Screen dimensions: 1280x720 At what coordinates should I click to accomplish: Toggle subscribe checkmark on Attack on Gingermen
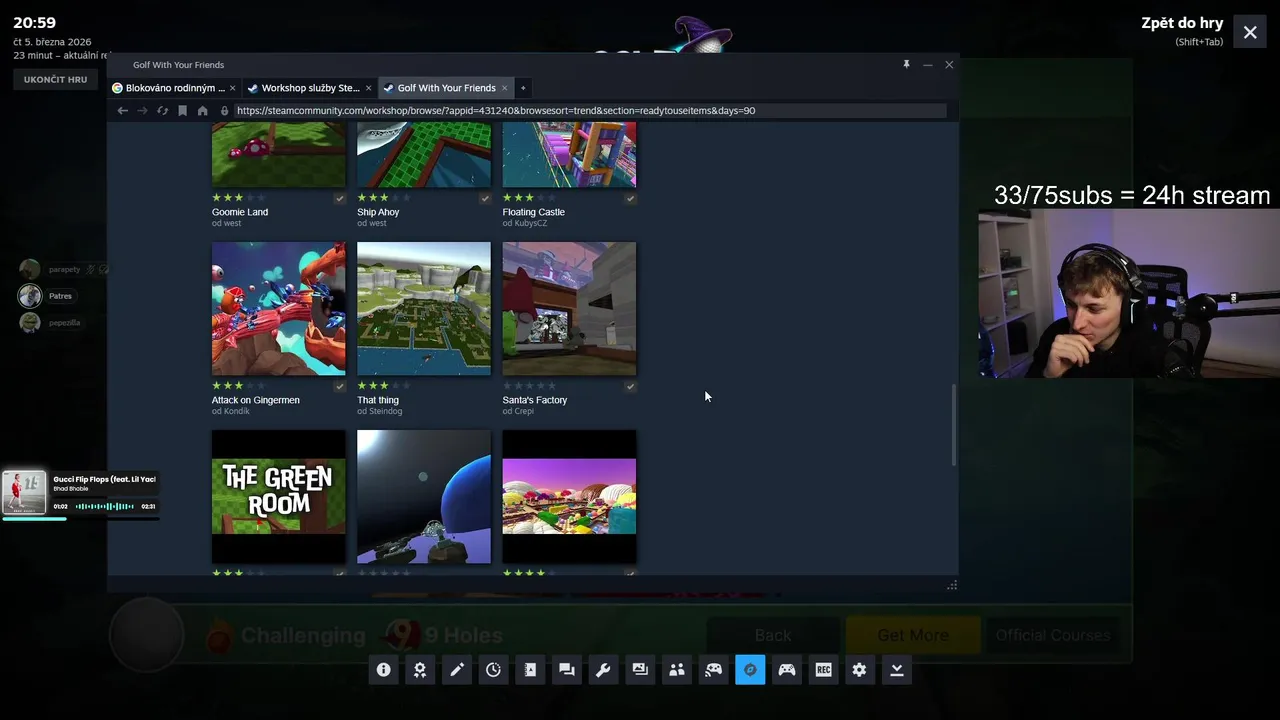[x=340, y=386]
